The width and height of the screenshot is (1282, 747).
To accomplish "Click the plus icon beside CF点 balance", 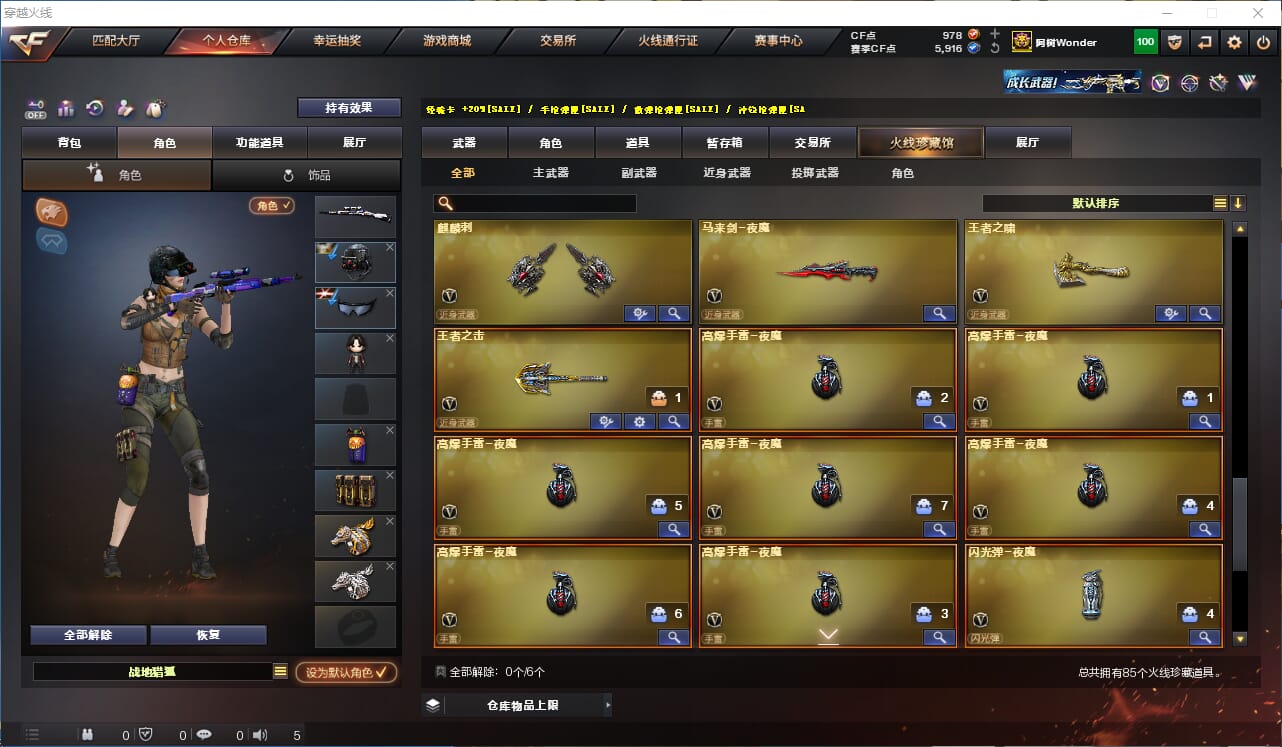I will [x=994, y=33].
